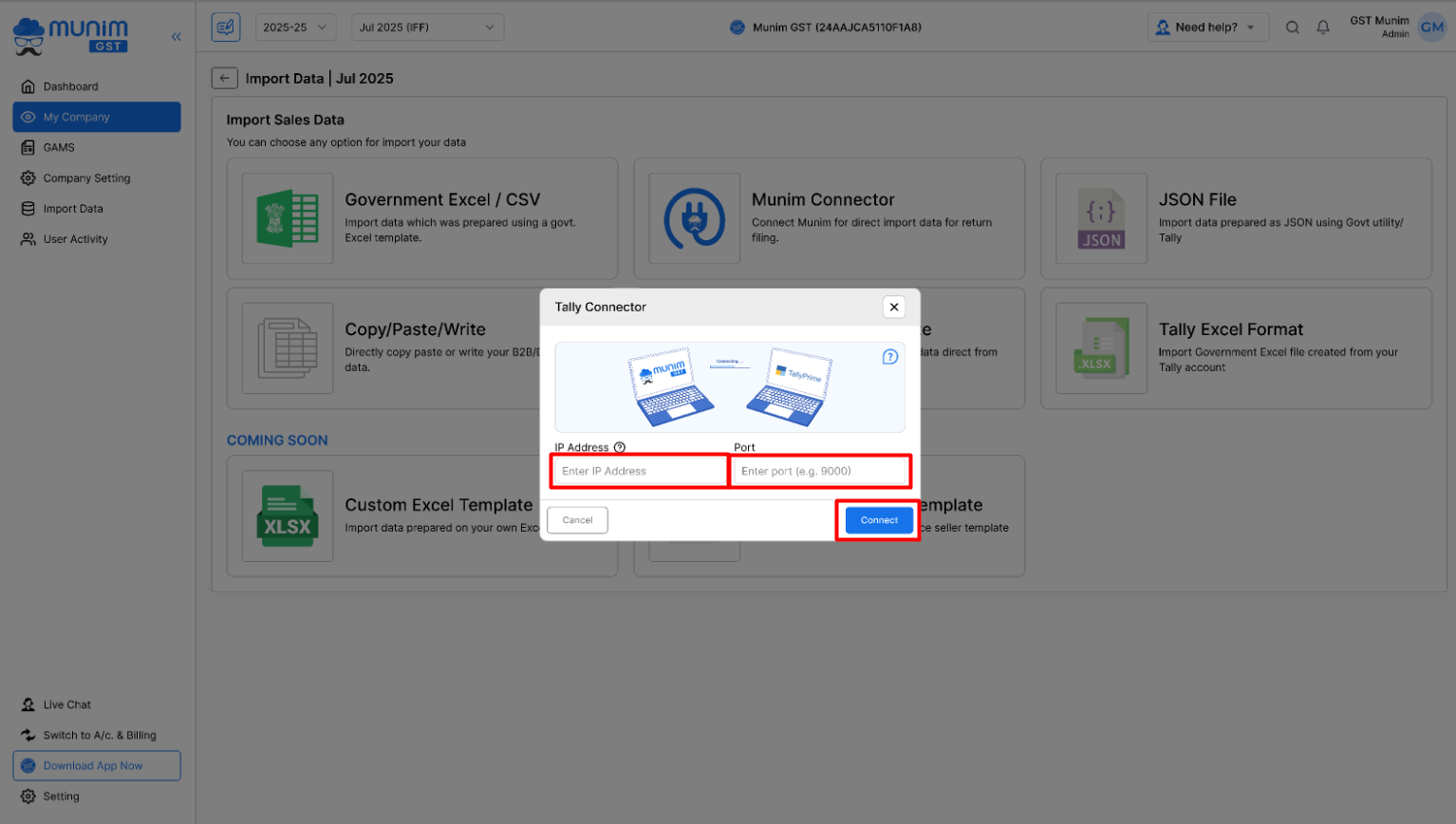Open the GM user avatar

coord(1431,28)
